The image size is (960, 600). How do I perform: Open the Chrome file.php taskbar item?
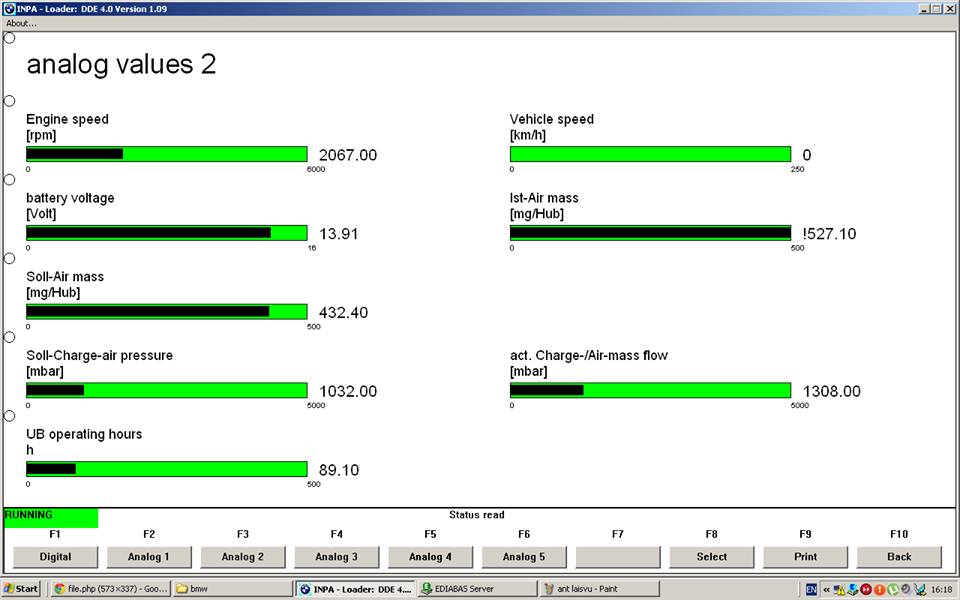[110, 589]
